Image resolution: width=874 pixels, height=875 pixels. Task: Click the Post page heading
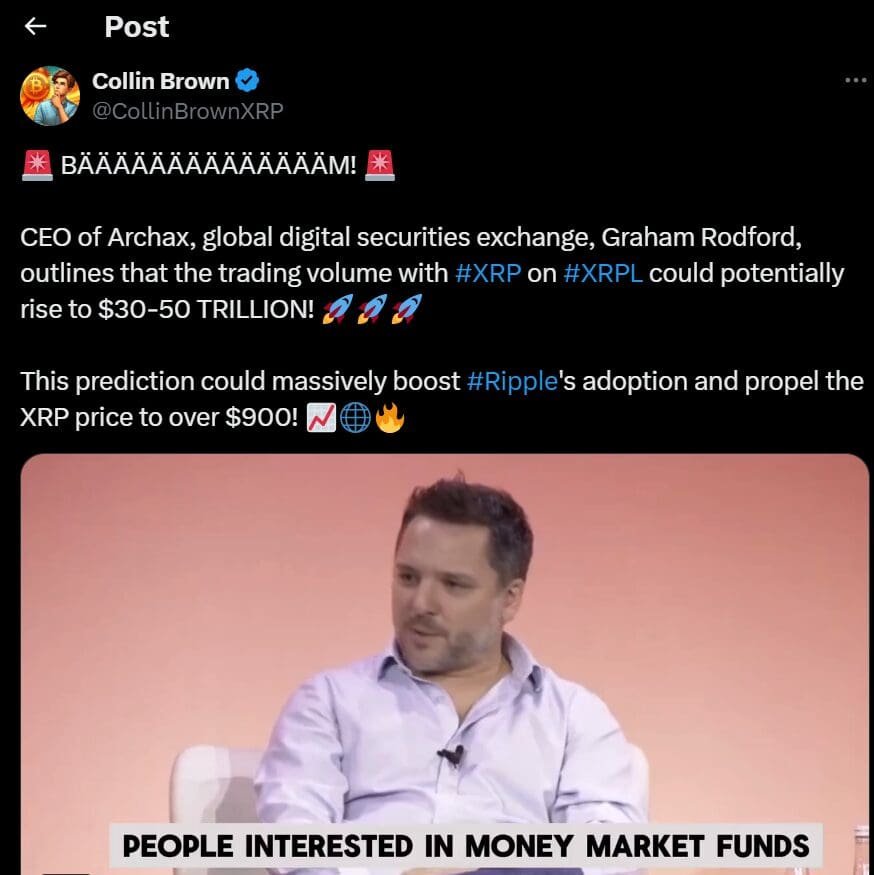[x=137, y=27]
